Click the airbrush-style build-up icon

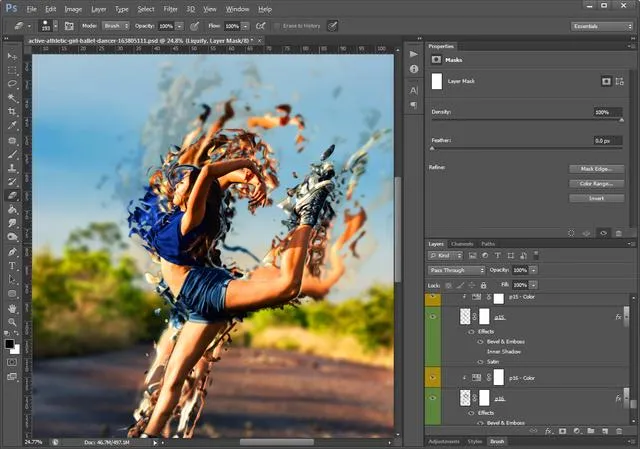[260, 26]
